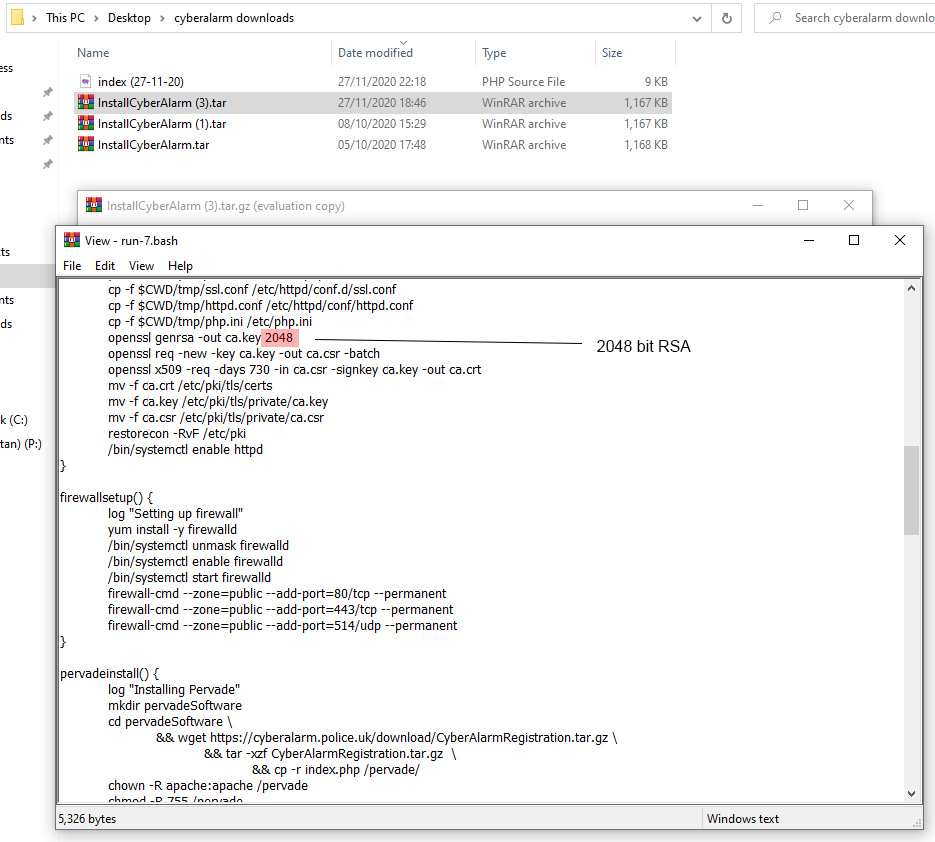935x842 pixels.
Task: Expand the address bar history dropdown
Action: [698, 18]
